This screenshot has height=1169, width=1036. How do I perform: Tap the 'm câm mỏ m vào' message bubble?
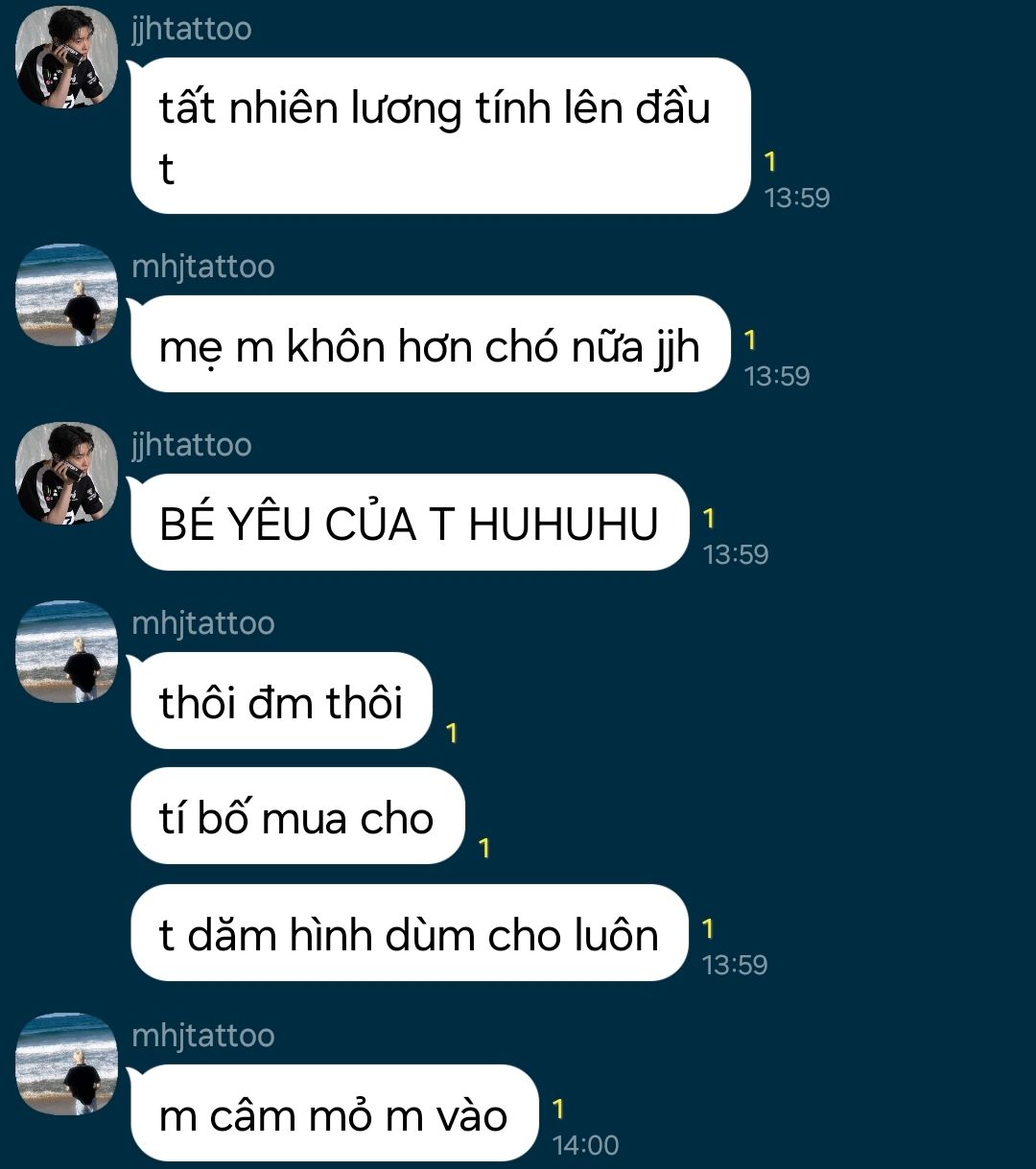[335, 1113]
